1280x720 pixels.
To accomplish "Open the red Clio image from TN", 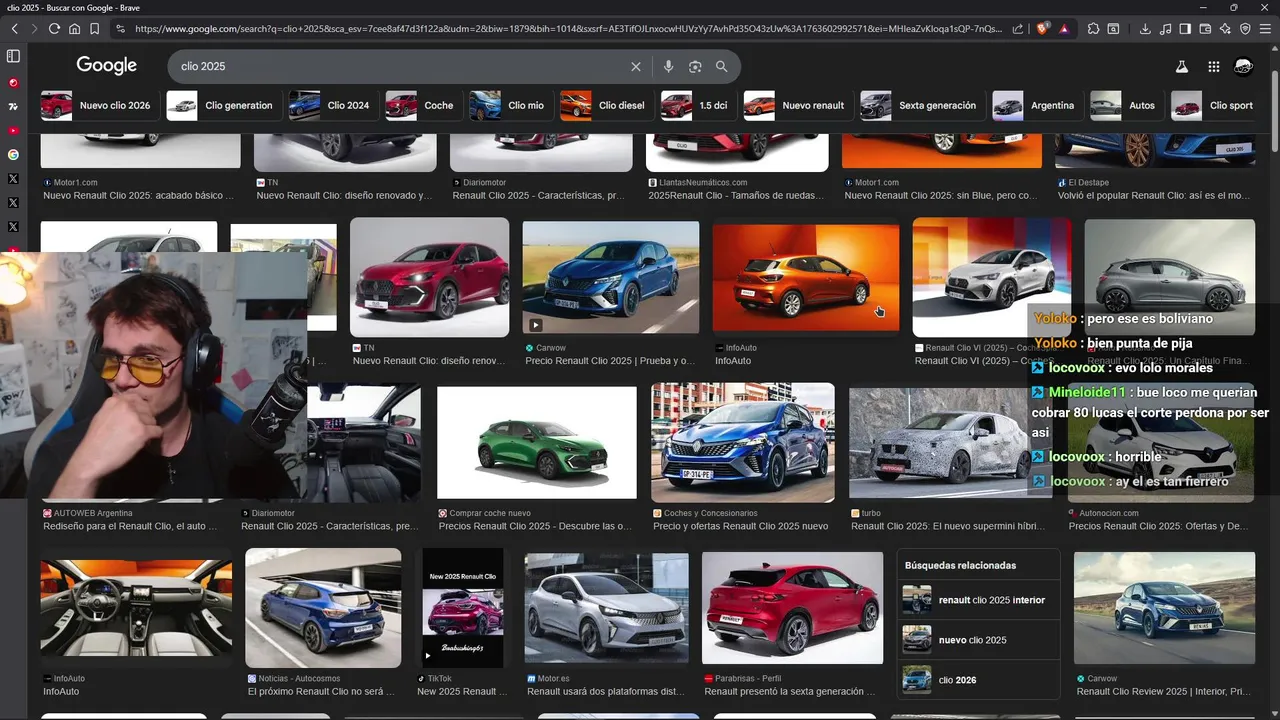I will [x=429, y=277].
